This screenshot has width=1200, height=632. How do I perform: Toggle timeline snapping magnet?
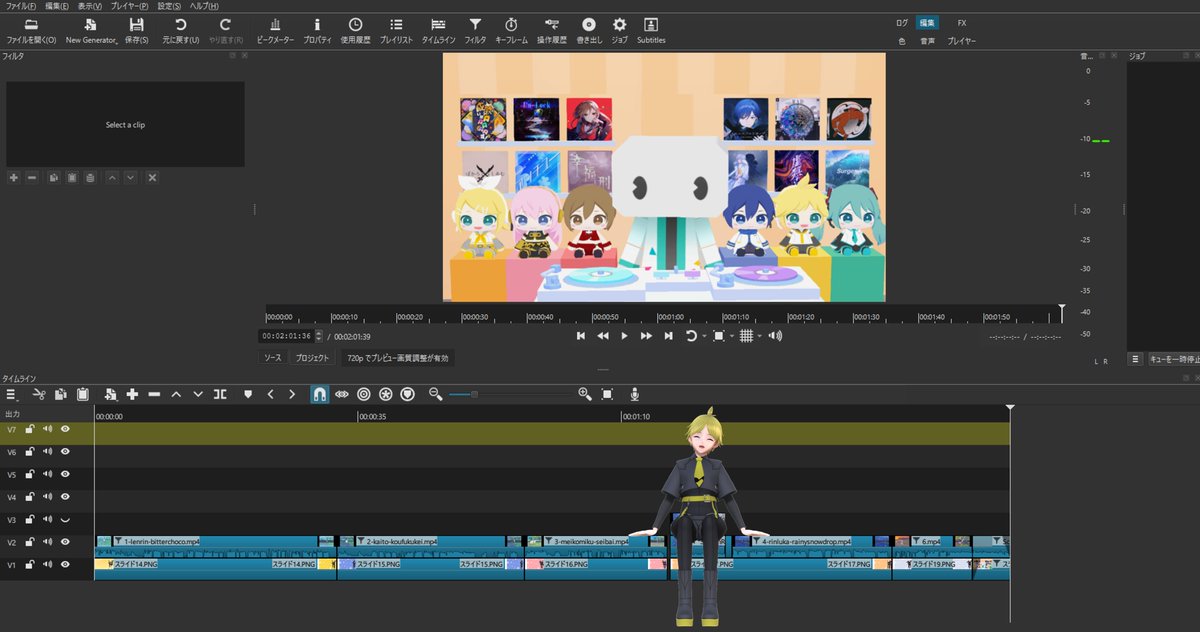[x=319, y=395]
